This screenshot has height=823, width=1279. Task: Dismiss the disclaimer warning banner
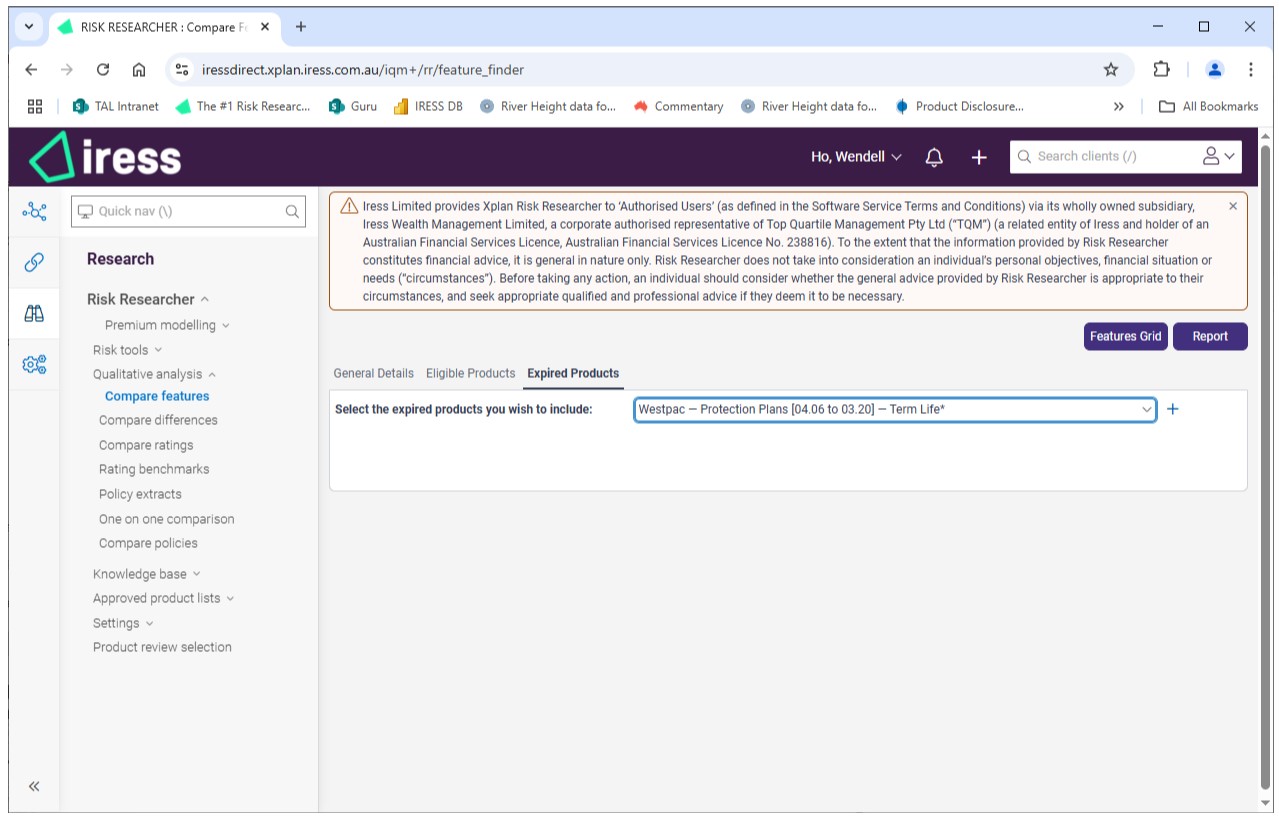click(x=1233, y=206)
